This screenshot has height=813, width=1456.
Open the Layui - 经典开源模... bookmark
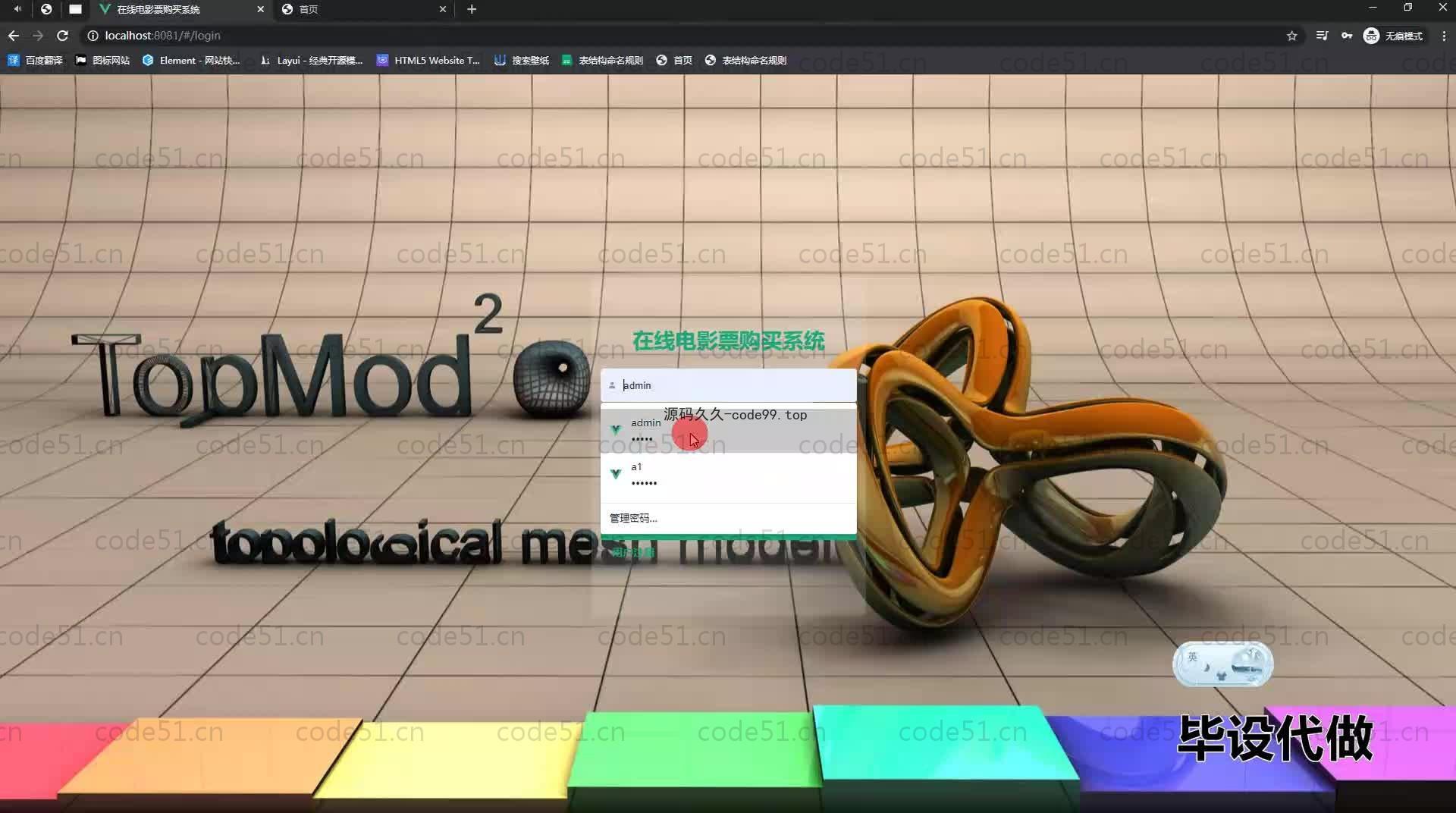pos(311,60)
